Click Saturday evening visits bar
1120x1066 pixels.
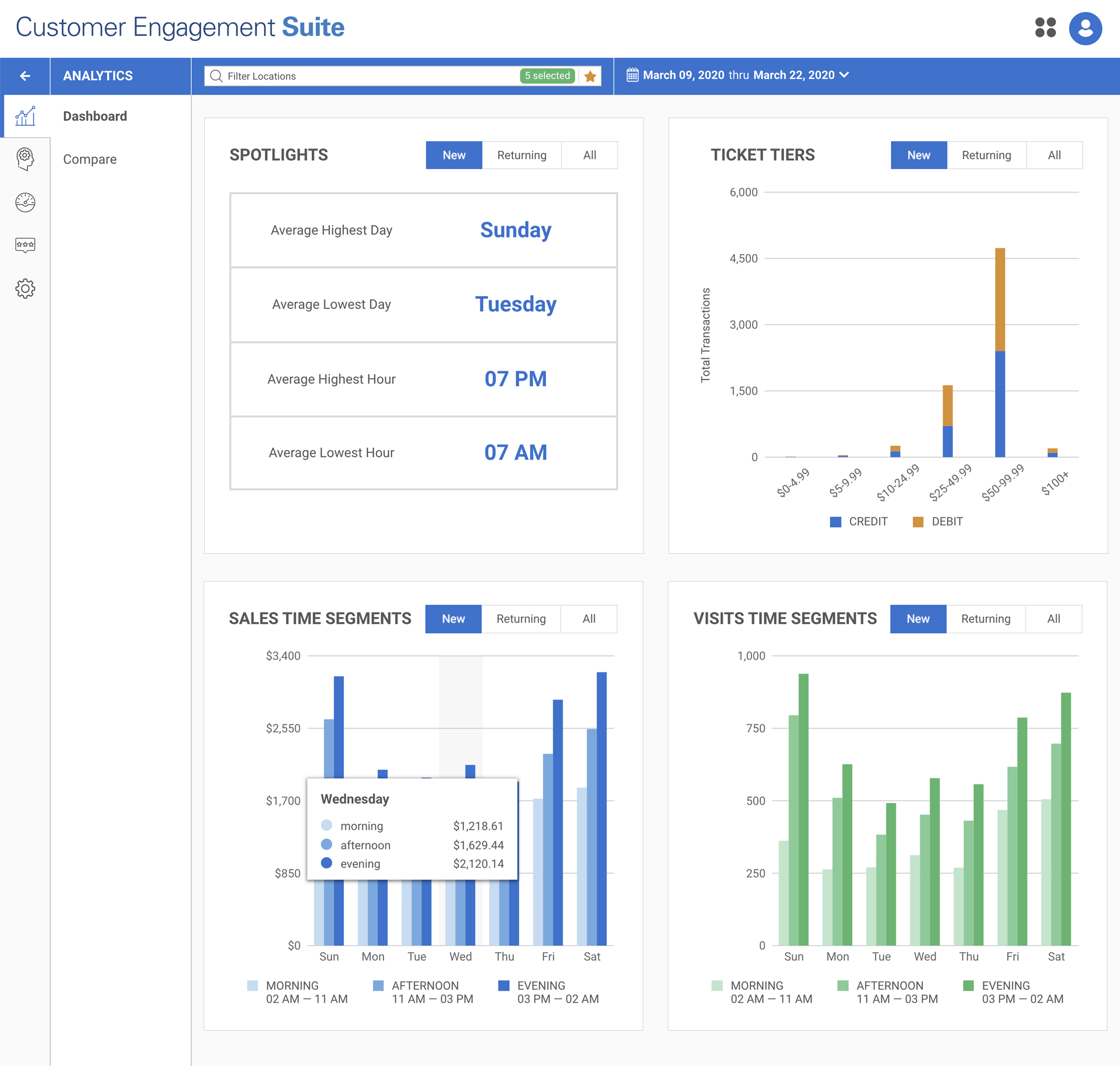(x=1066, y=819)
